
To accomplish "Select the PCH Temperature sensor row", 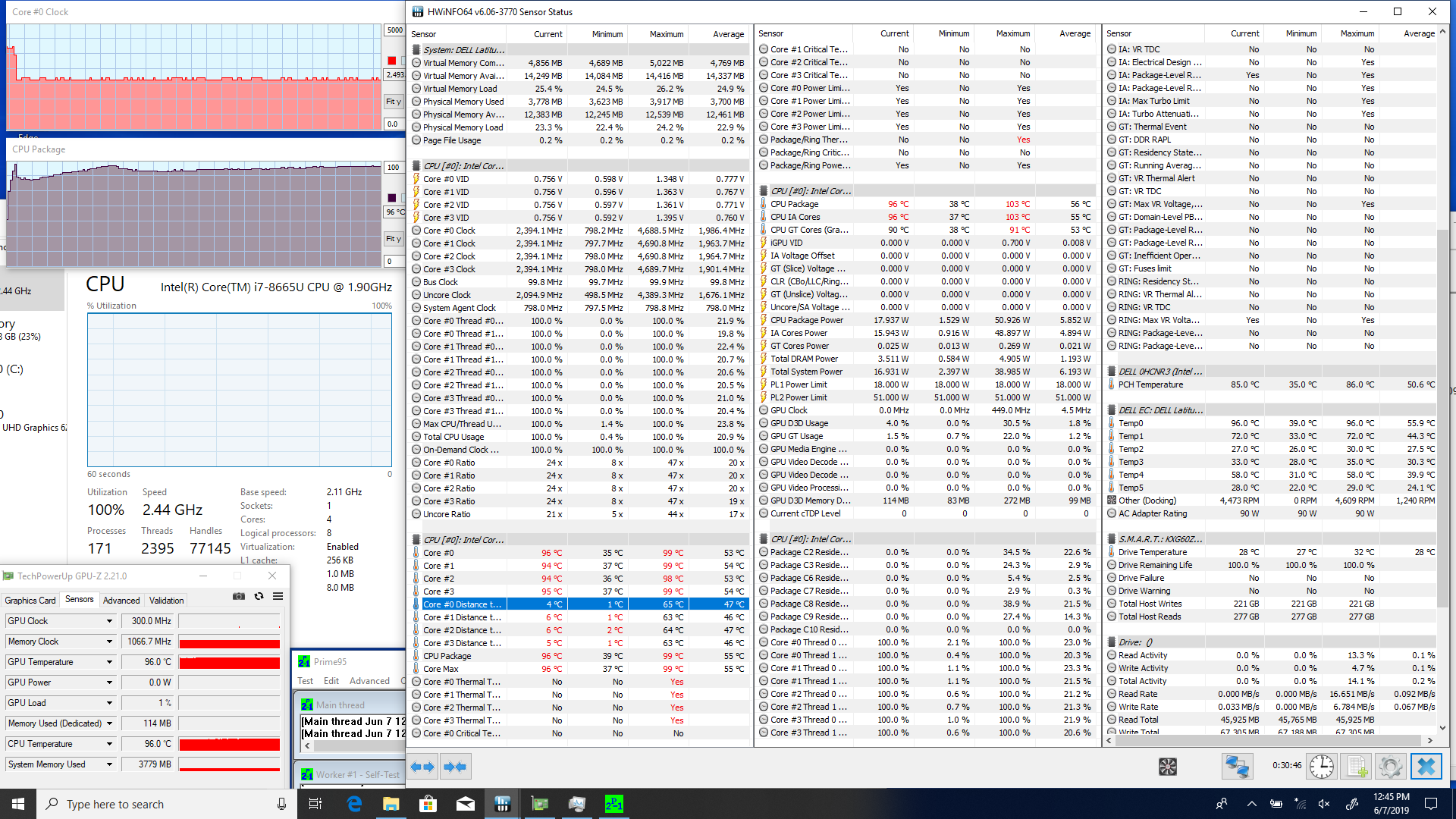I will coord(1272,384).
